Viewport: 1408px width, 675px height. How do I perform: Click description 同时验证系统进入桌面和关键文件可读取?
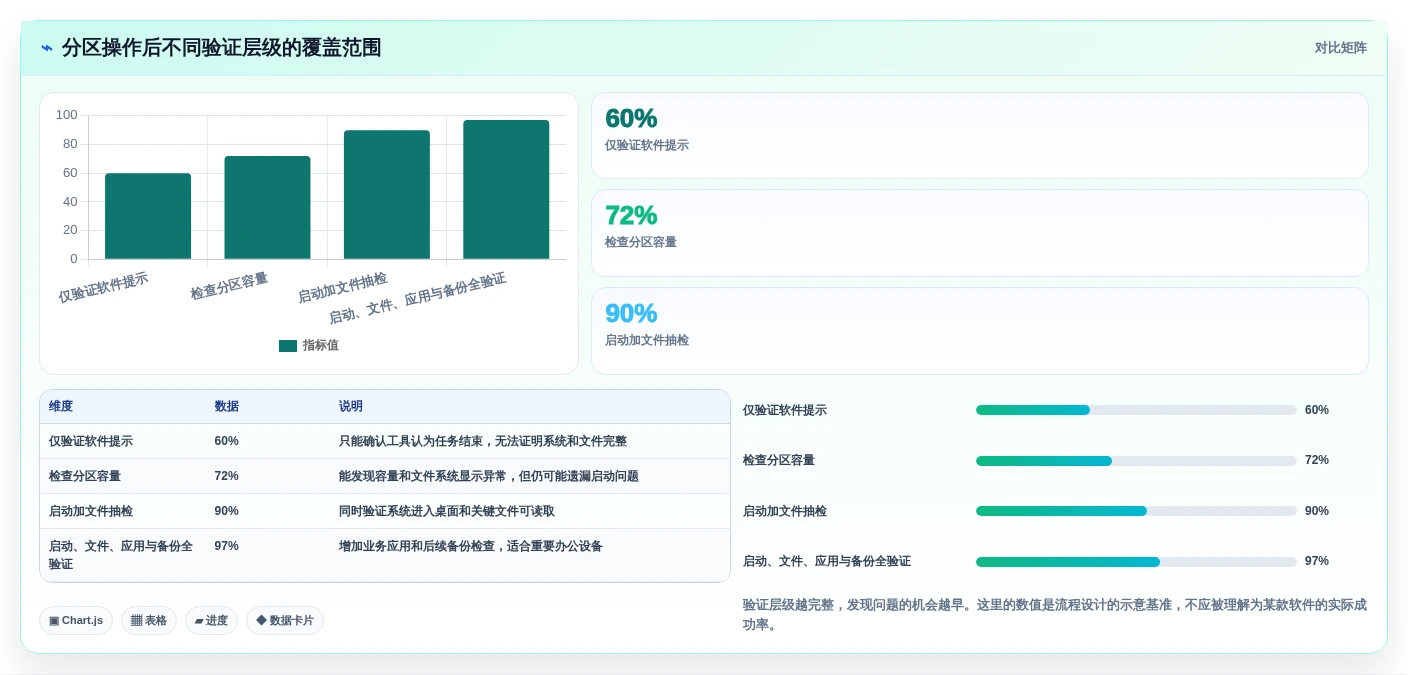(x=446, y=511)
